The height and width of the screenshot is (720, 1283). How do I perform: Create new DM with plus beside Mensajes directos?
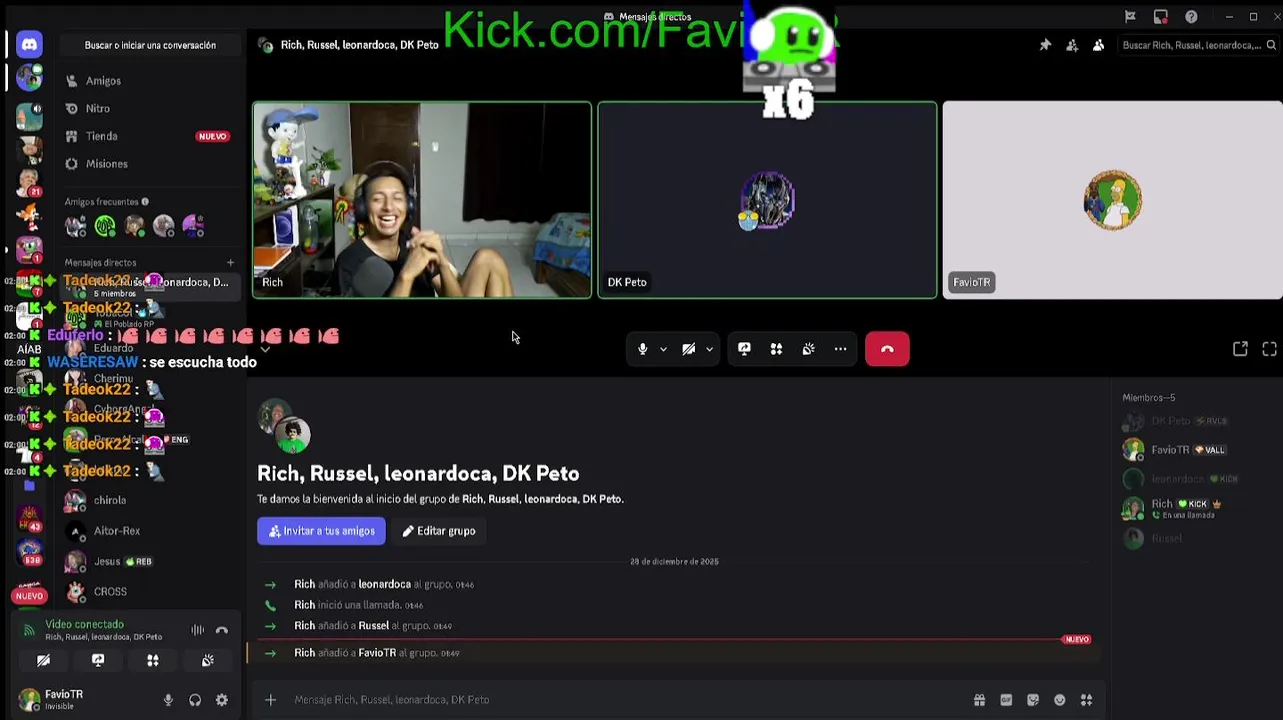[230, 263]
